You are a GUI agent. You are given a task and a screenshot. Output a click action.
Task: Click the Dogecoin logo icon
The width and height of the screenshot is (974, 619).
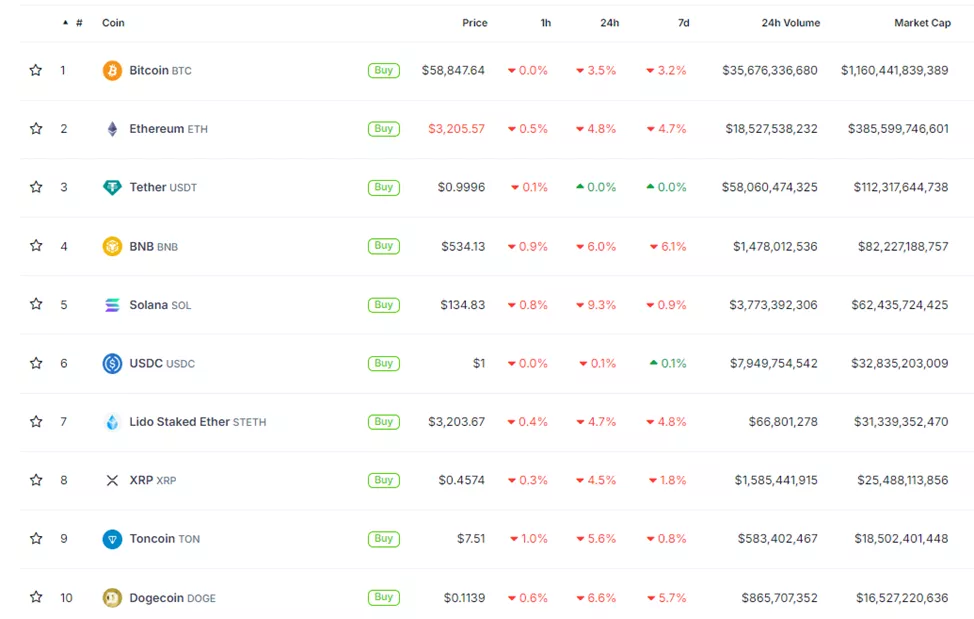coord(112,597)
